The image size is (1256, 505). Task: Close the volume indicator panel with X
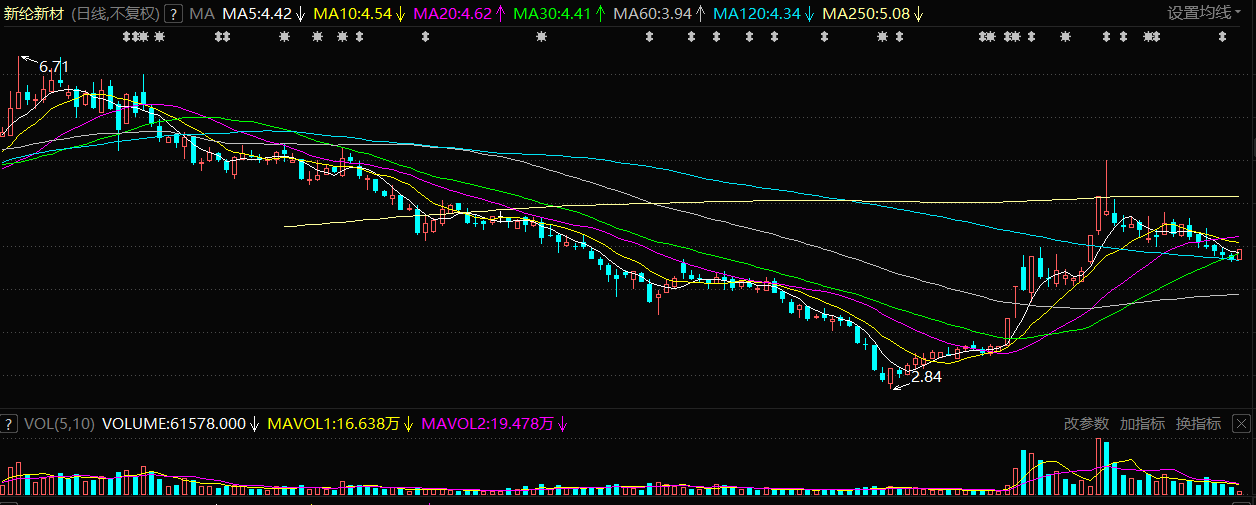(1242, 424)
